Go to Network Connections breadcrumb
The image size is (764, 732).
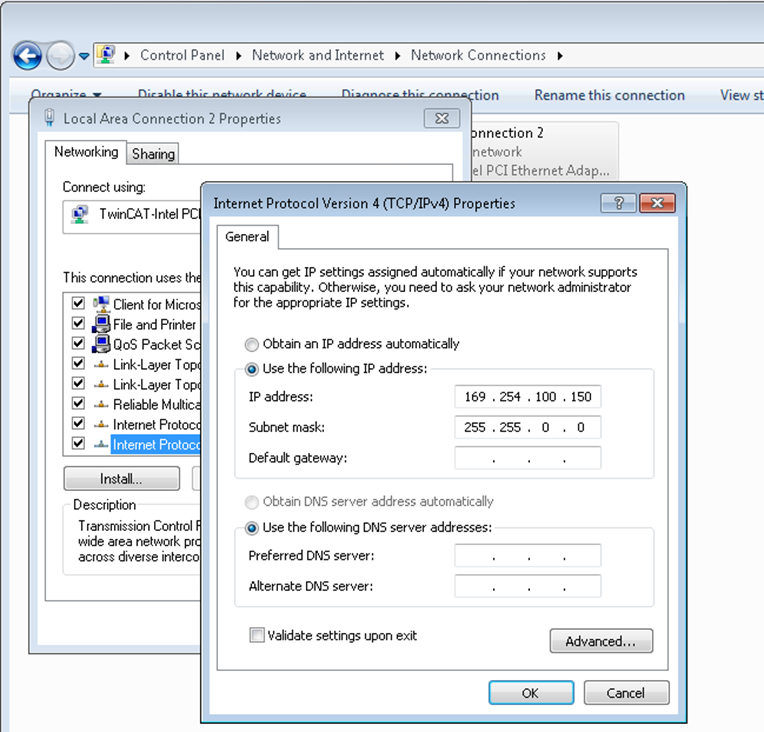tap(478, 56)
